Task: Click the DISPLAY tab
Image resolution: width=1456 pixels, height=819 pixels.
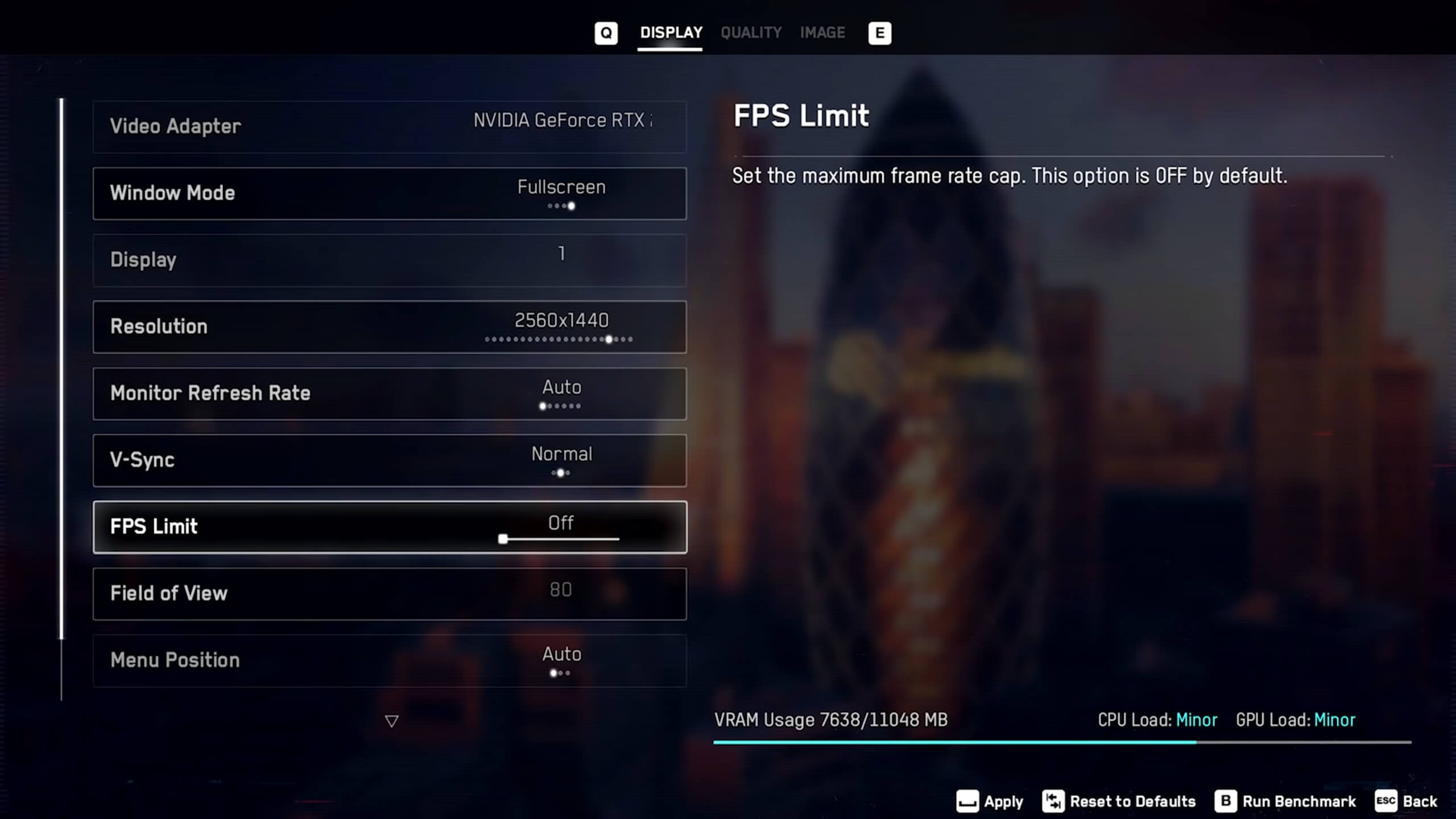Action: pyautogui.click(x=671, y=32)
